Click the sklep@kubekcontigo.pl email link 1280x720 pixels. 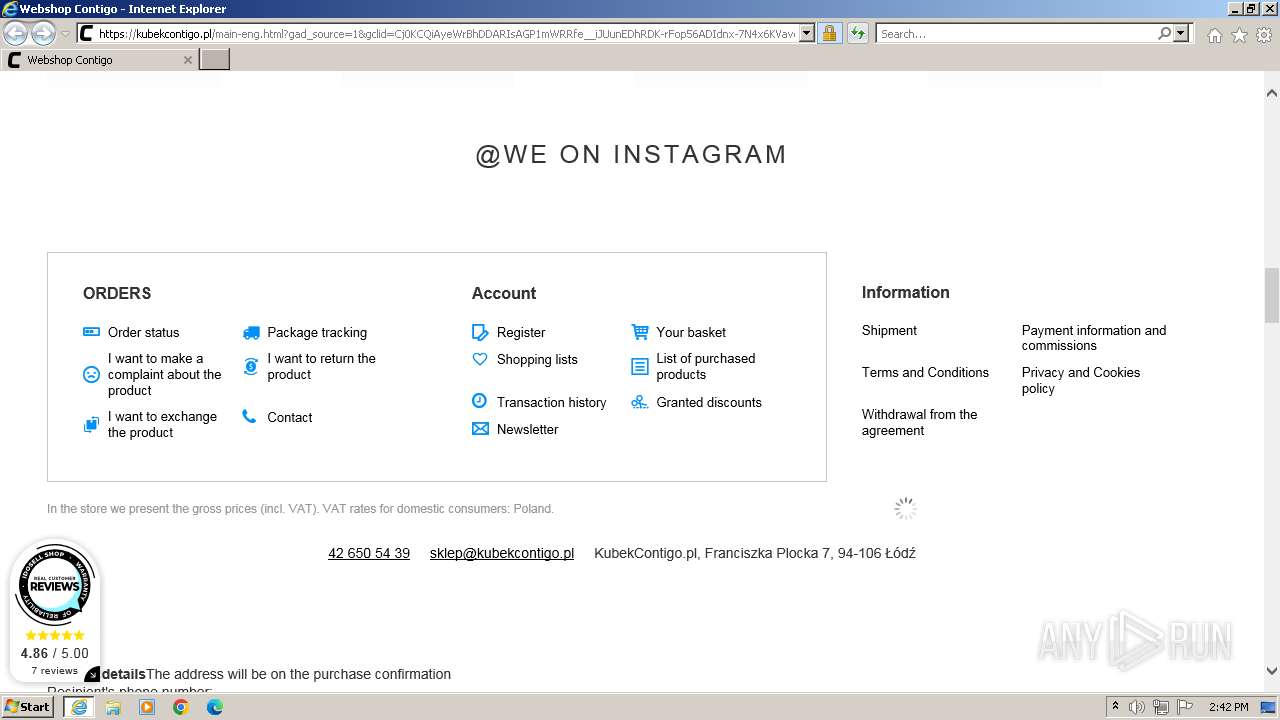pyautogui.click(x=502, y=553)
